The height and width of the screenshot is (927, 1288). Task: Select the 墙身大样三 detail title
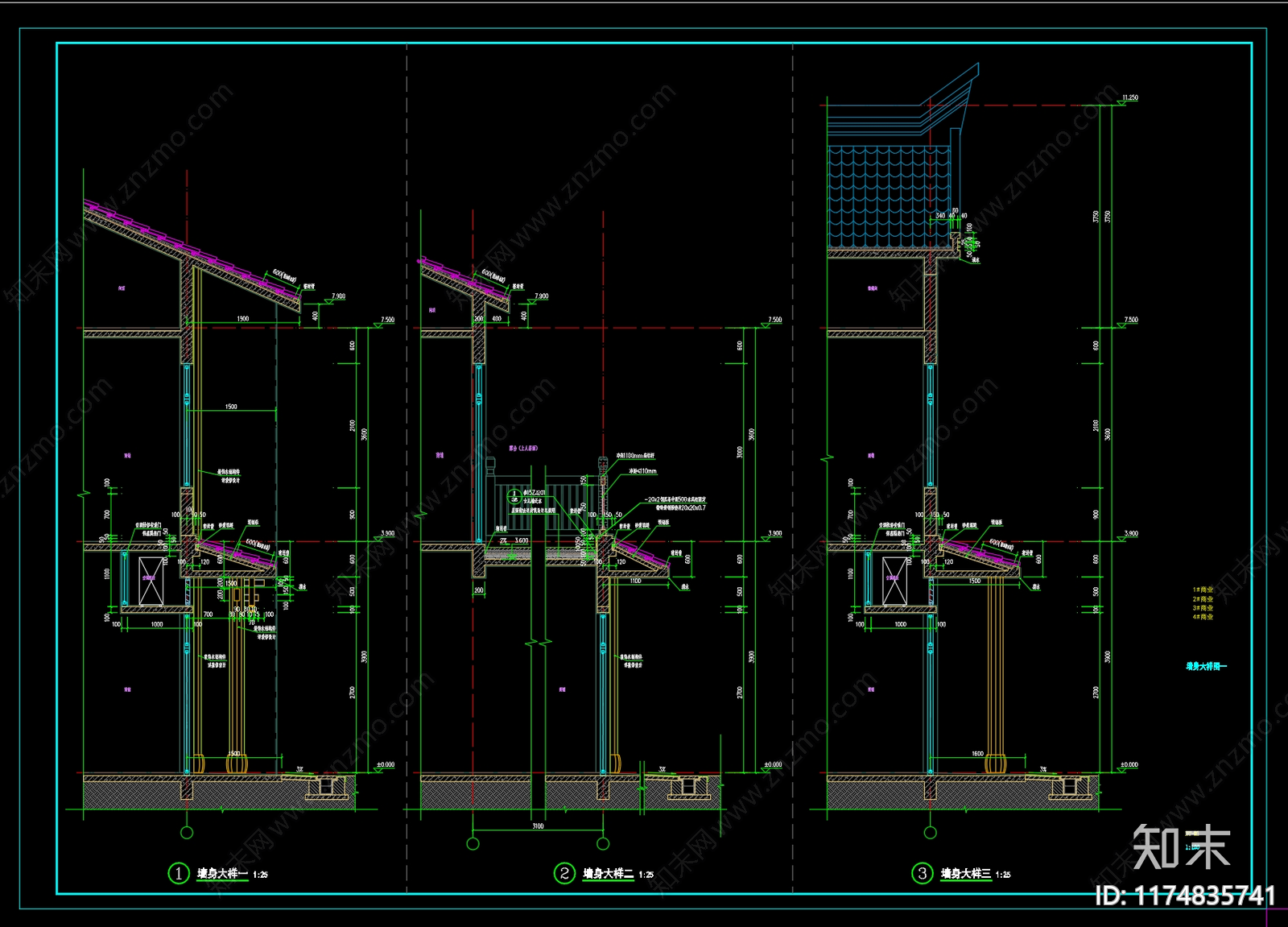tap(965, 874)
